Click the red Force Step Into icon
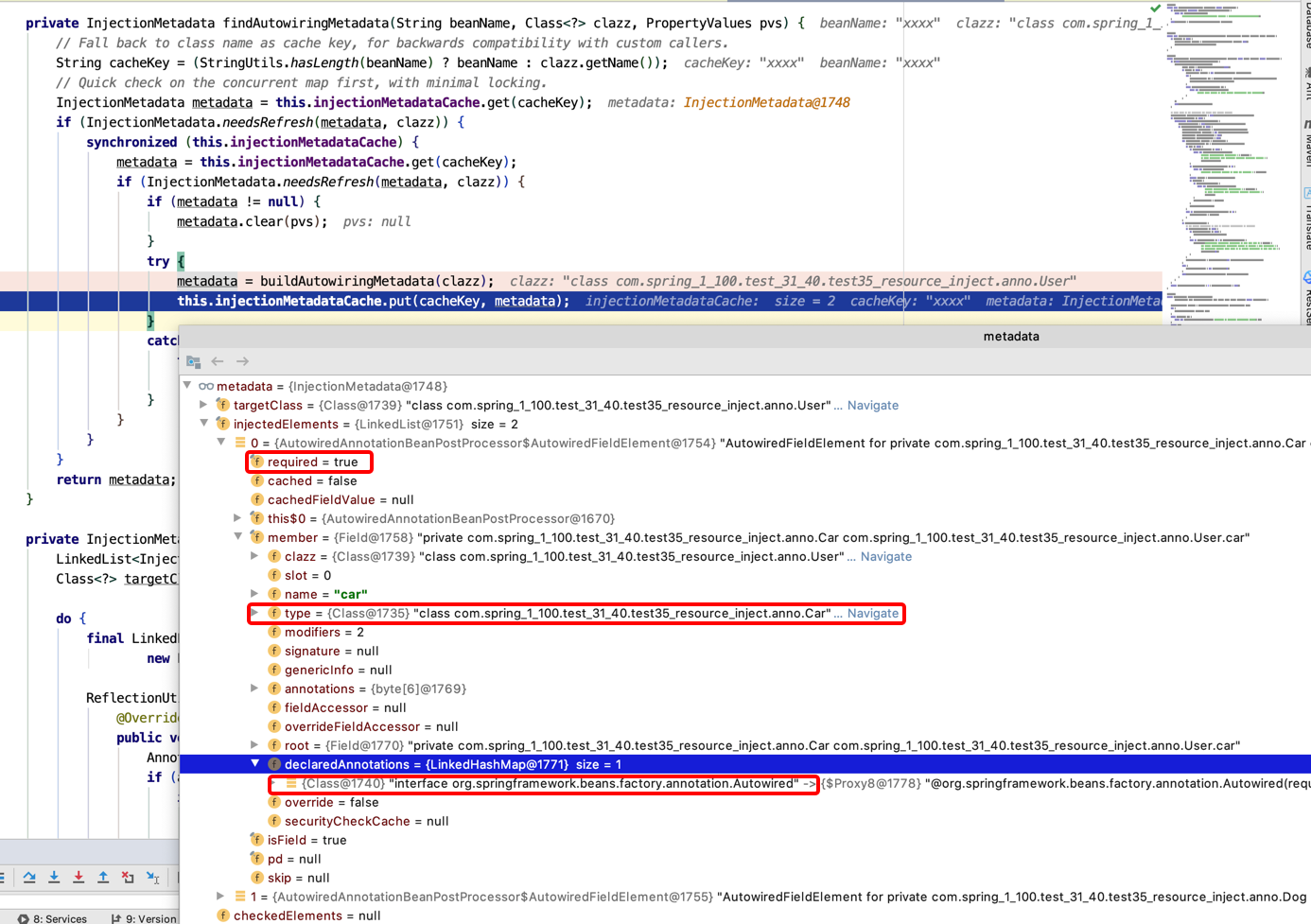The width and height of the screenshot is (1311, 924). 79,878
